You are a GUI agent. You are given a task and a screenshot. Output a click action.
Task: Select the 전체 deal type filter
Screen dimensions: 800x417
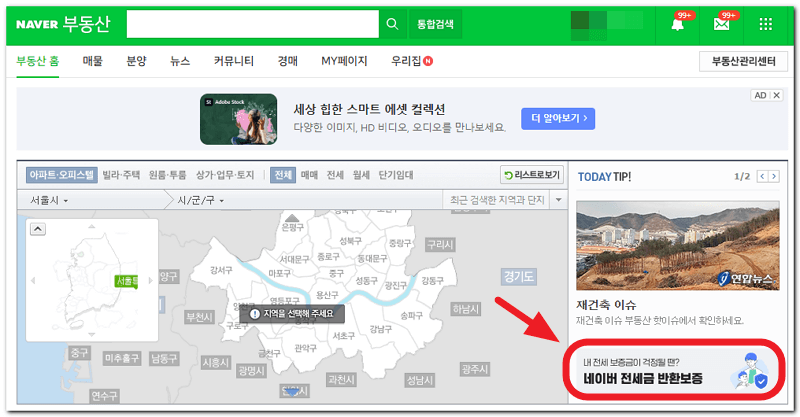tap(283, 175)
